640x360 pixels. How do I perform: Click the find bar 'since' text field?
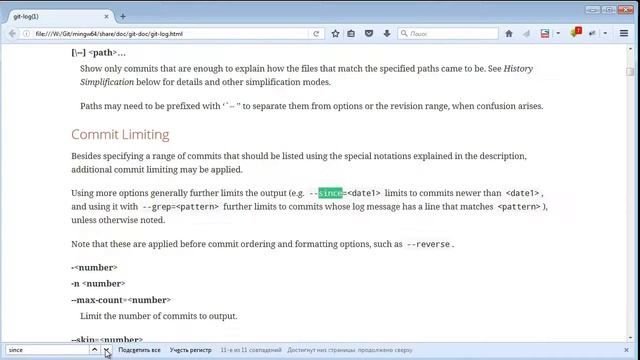(47, 350)
